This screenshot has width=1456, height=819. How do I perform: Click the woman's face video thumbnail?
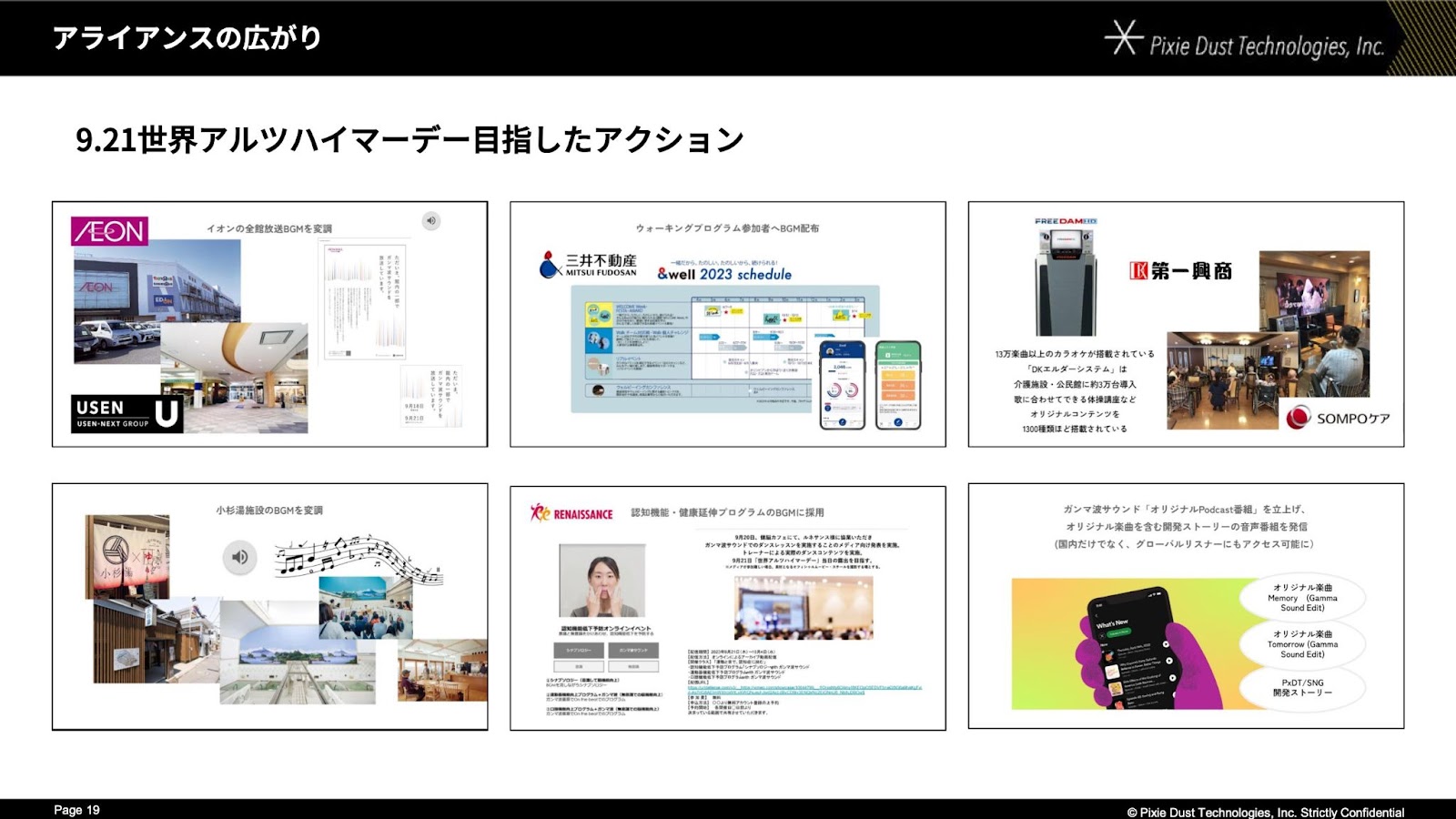click(602, 582)
